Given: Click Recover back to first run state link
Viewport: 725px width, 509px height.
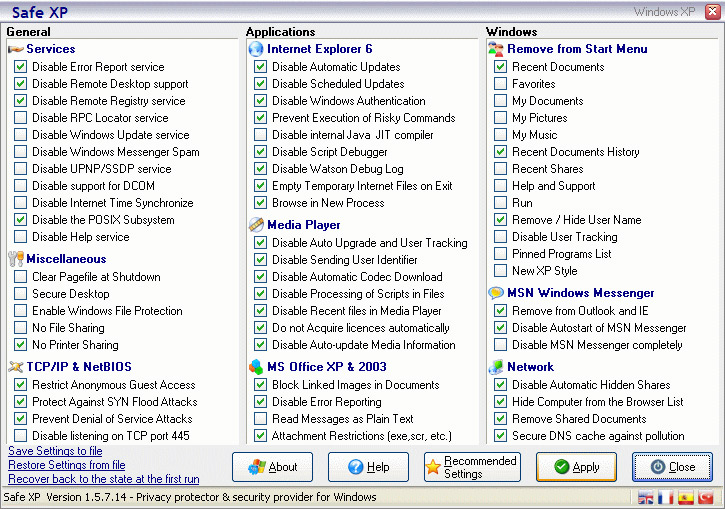Looking at the screenshot, I should pos(104,478).
